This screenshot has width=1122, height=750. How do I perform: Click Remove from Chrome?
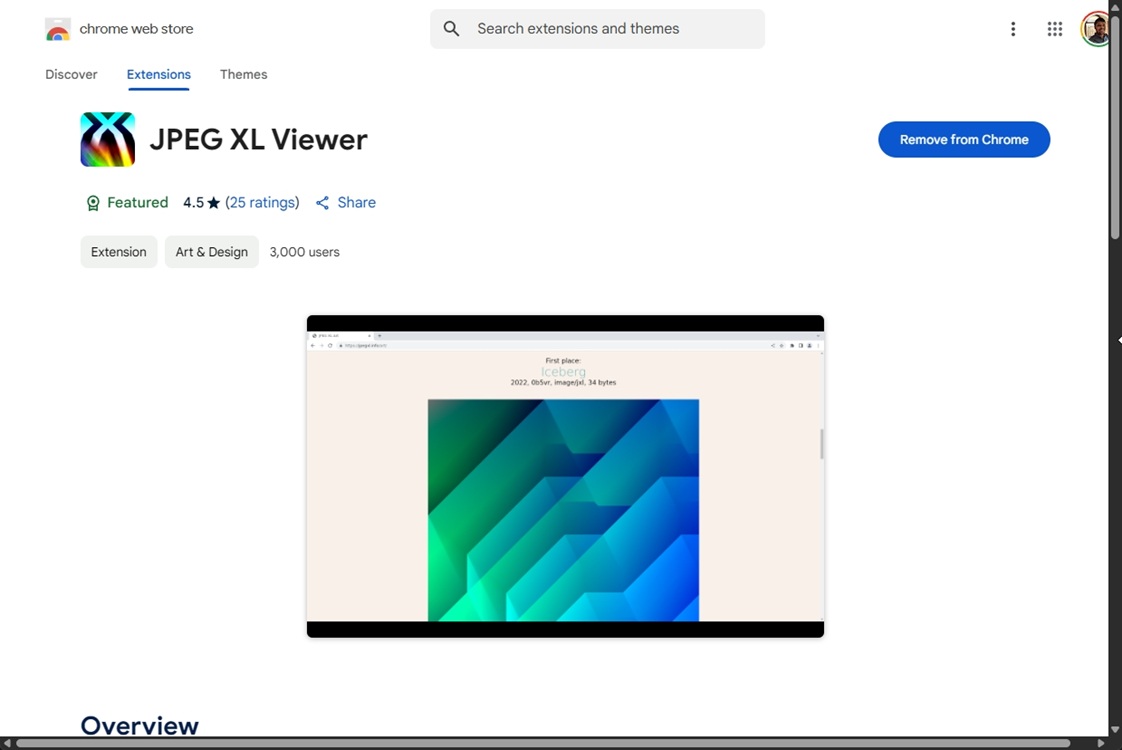tap(963, 139)
